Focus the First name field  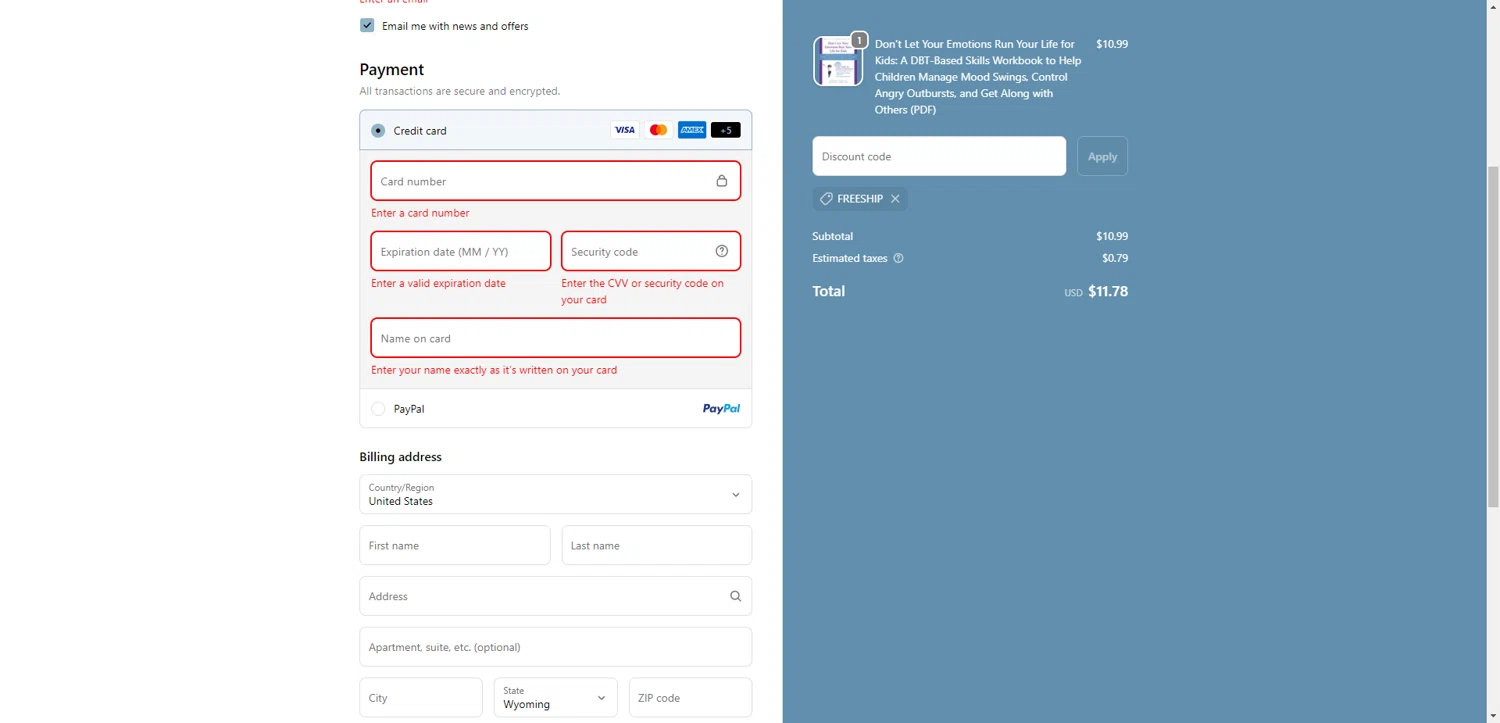point(455,545)
